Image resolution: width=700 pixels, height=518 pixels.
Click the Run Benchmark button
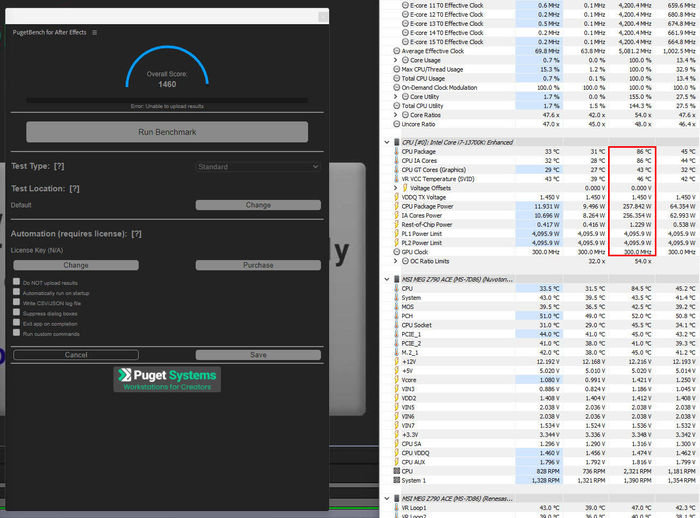coord(167,132)
